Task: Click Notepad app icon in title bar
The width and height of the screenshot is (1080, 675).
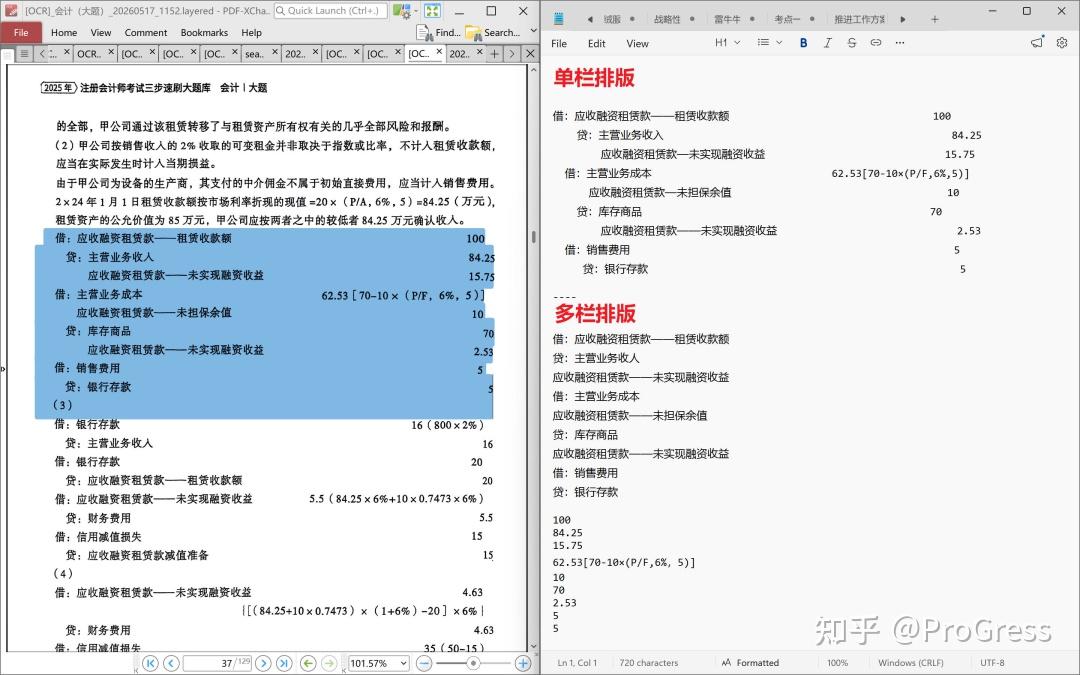Action: 558,19
